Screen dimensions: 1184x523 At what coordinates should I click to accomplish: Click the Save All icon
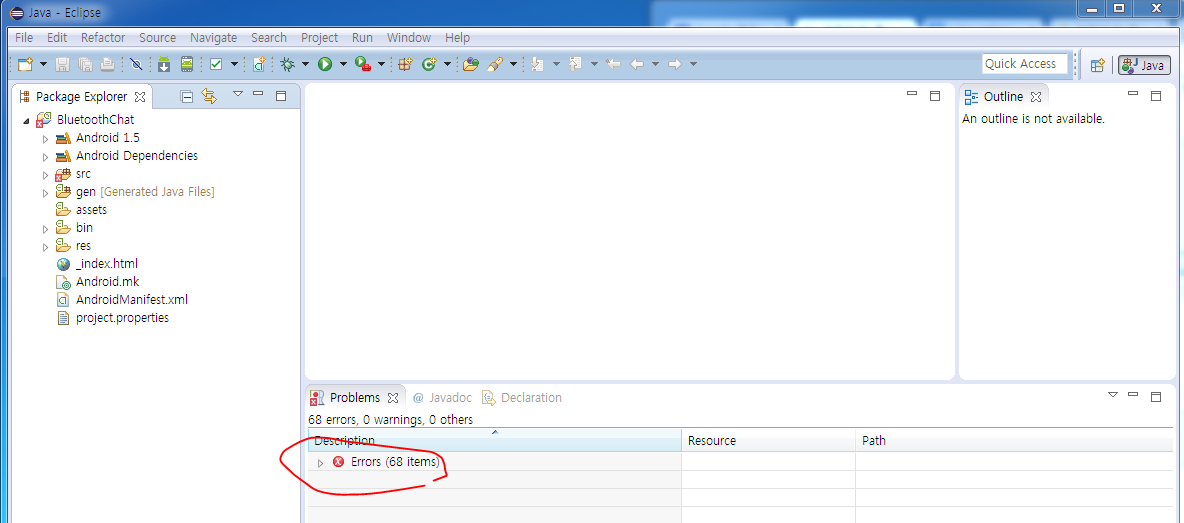pyautogui.click(x=85, y=65)
